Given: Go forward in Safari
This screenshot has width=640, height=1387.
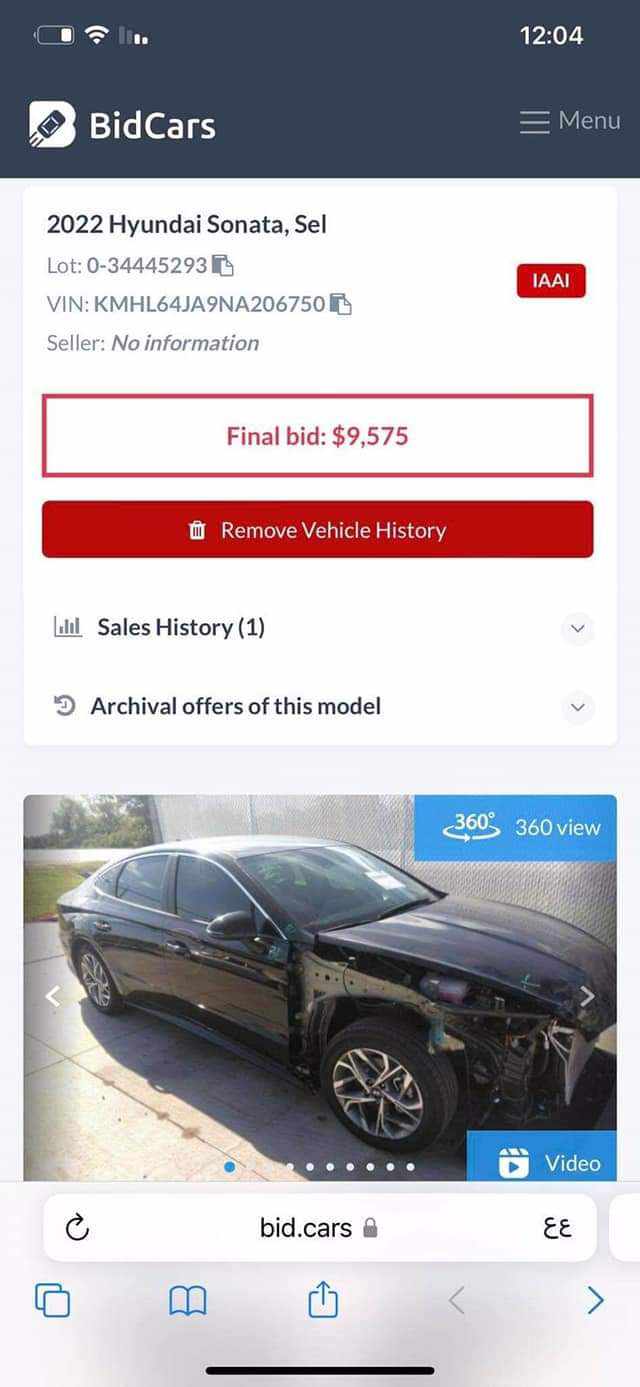Looking at the screenshot, I should 595,1300.
